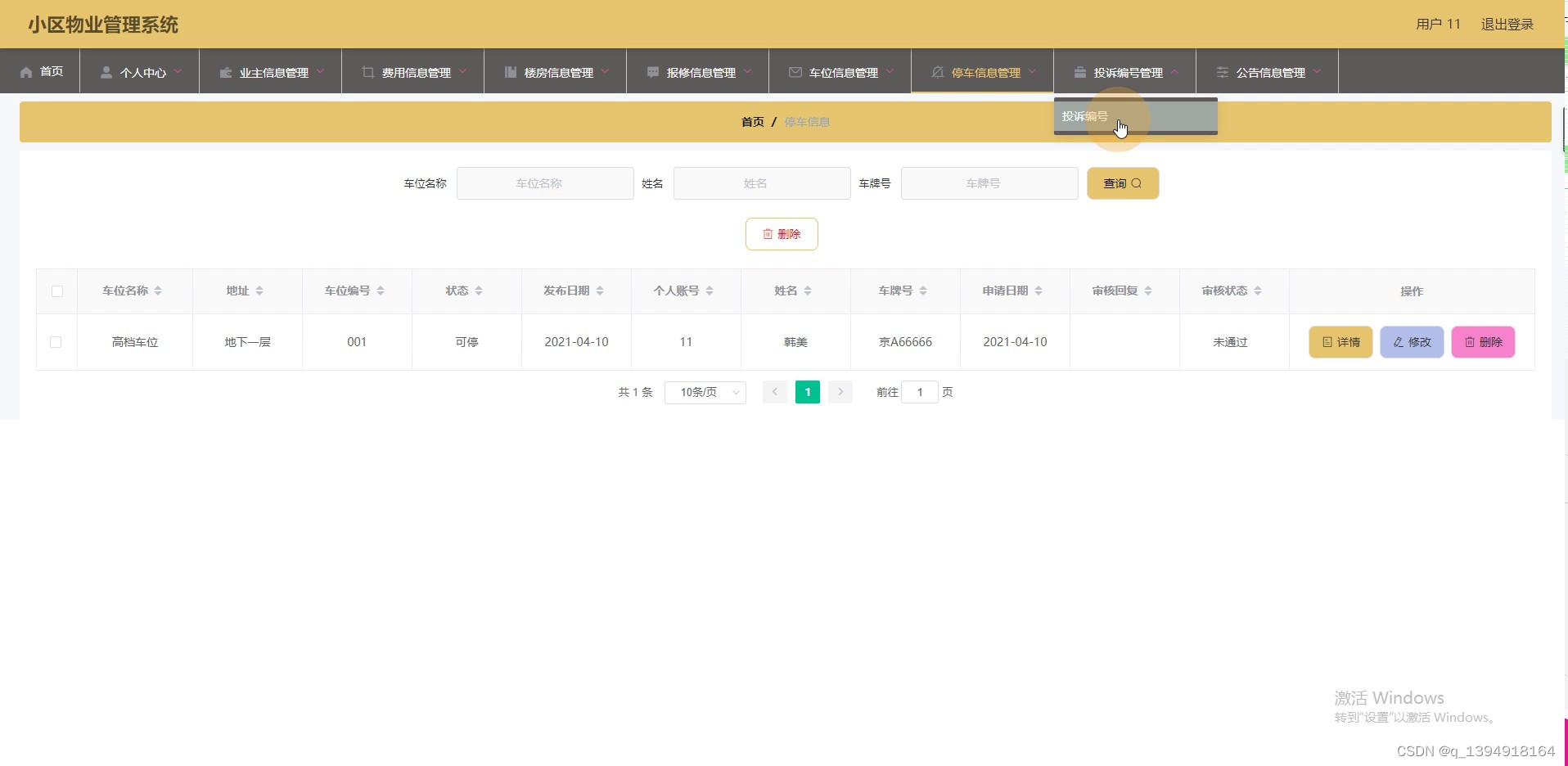The width and height of the screenshot is (1568, 766).
Task: Click the outlined 删除 batch delete button
Action: [782, 234]
